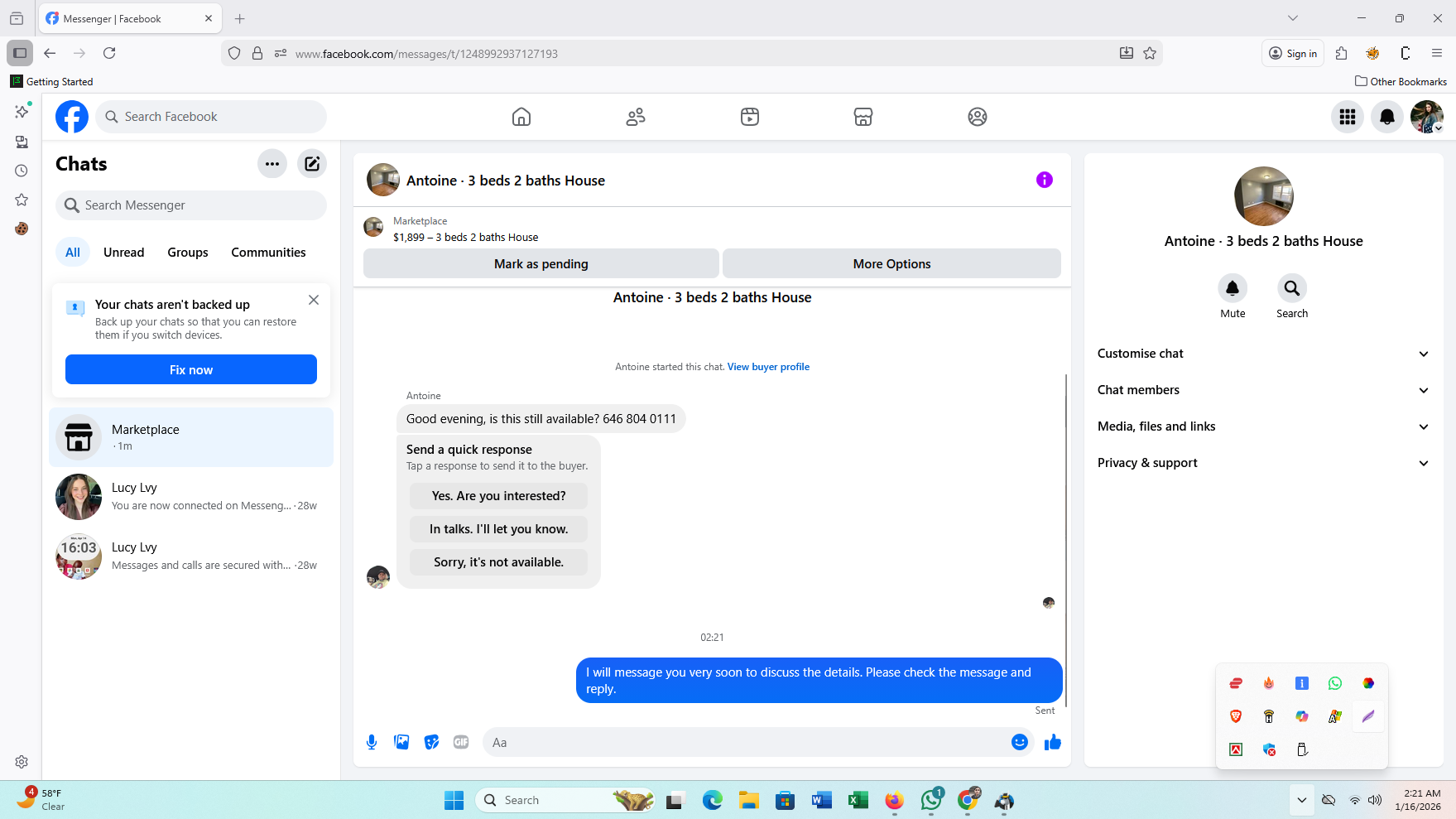Screen dimensions: 1456x819
Task: Click the Facebook logo
Action: 72,117
